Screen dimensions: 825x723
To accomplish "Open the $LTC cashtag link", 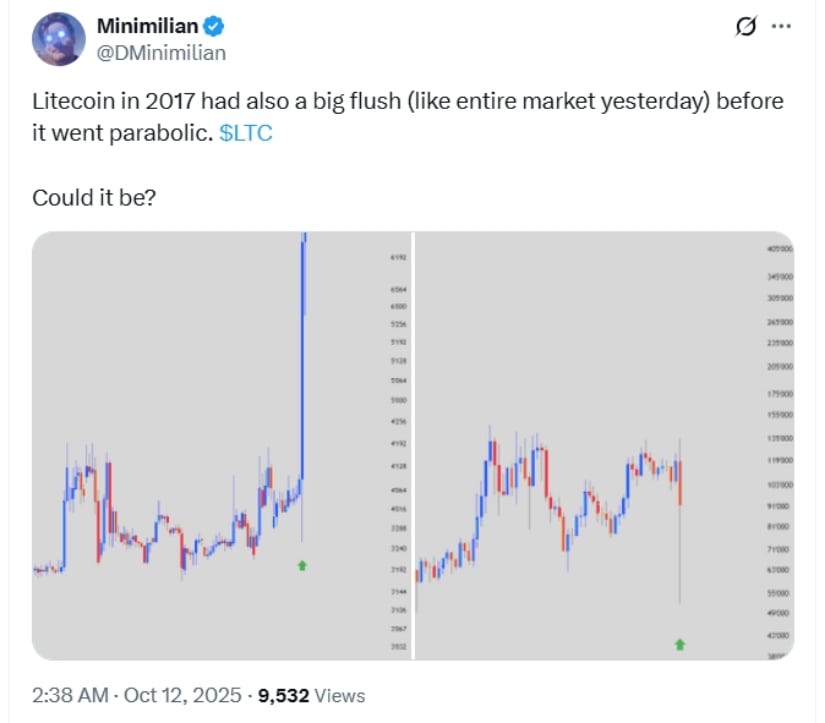I will click(x=246, y=134).
